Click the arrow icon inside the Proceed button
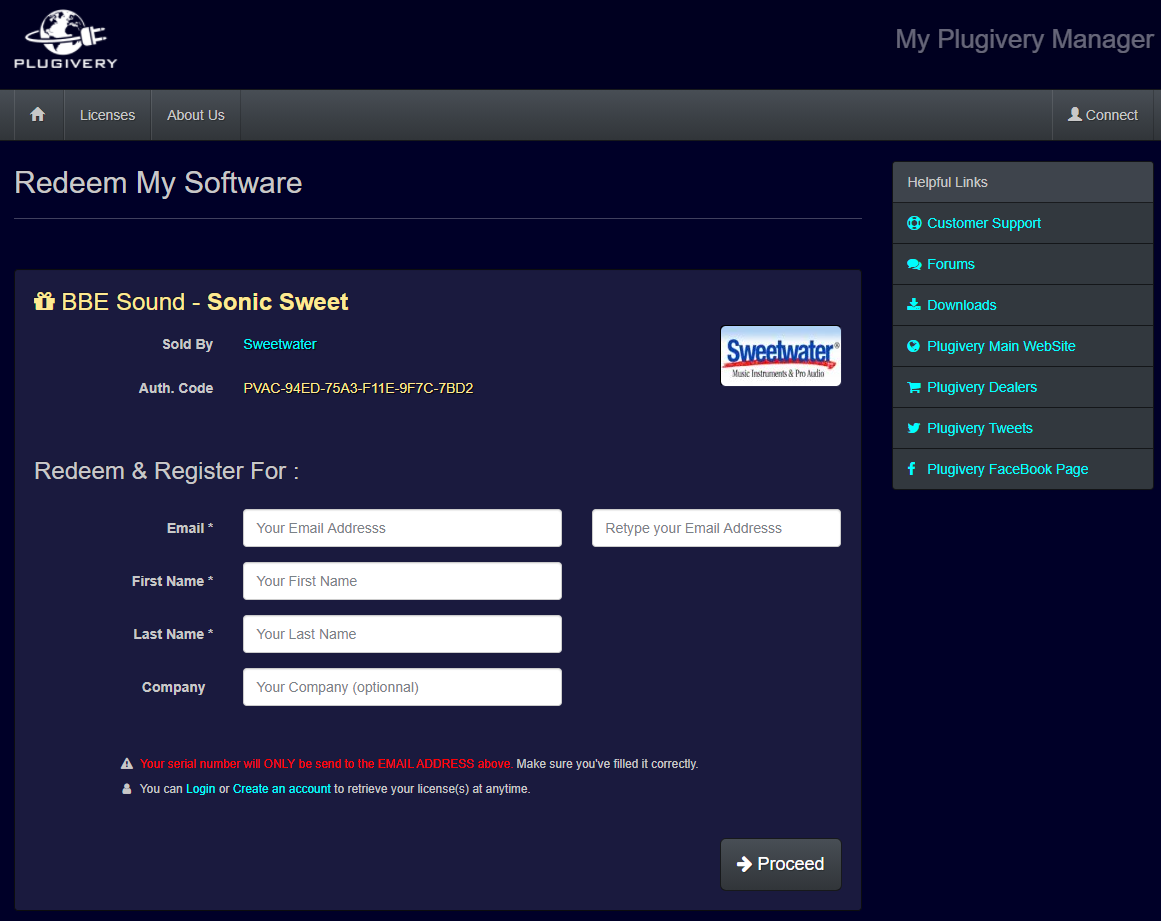Image resolution: width=1161 pixels, height=921 pixels. tap(746, 864)
